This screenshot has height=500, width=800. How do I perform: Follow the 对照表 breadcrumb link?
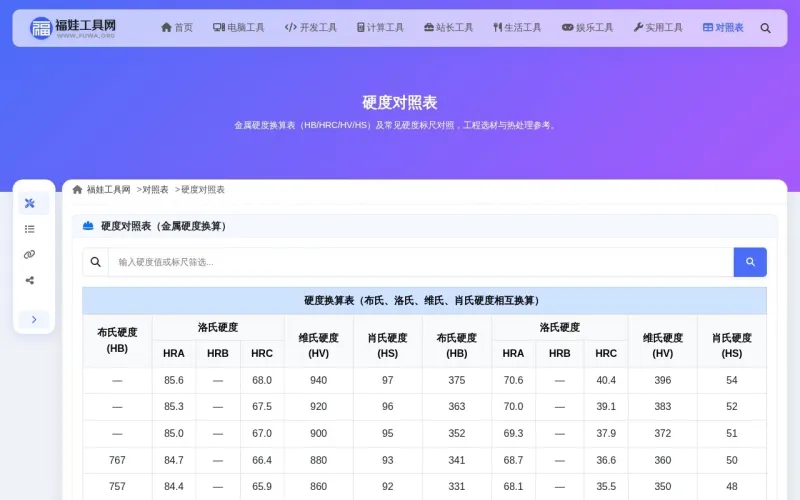(155, 190)
